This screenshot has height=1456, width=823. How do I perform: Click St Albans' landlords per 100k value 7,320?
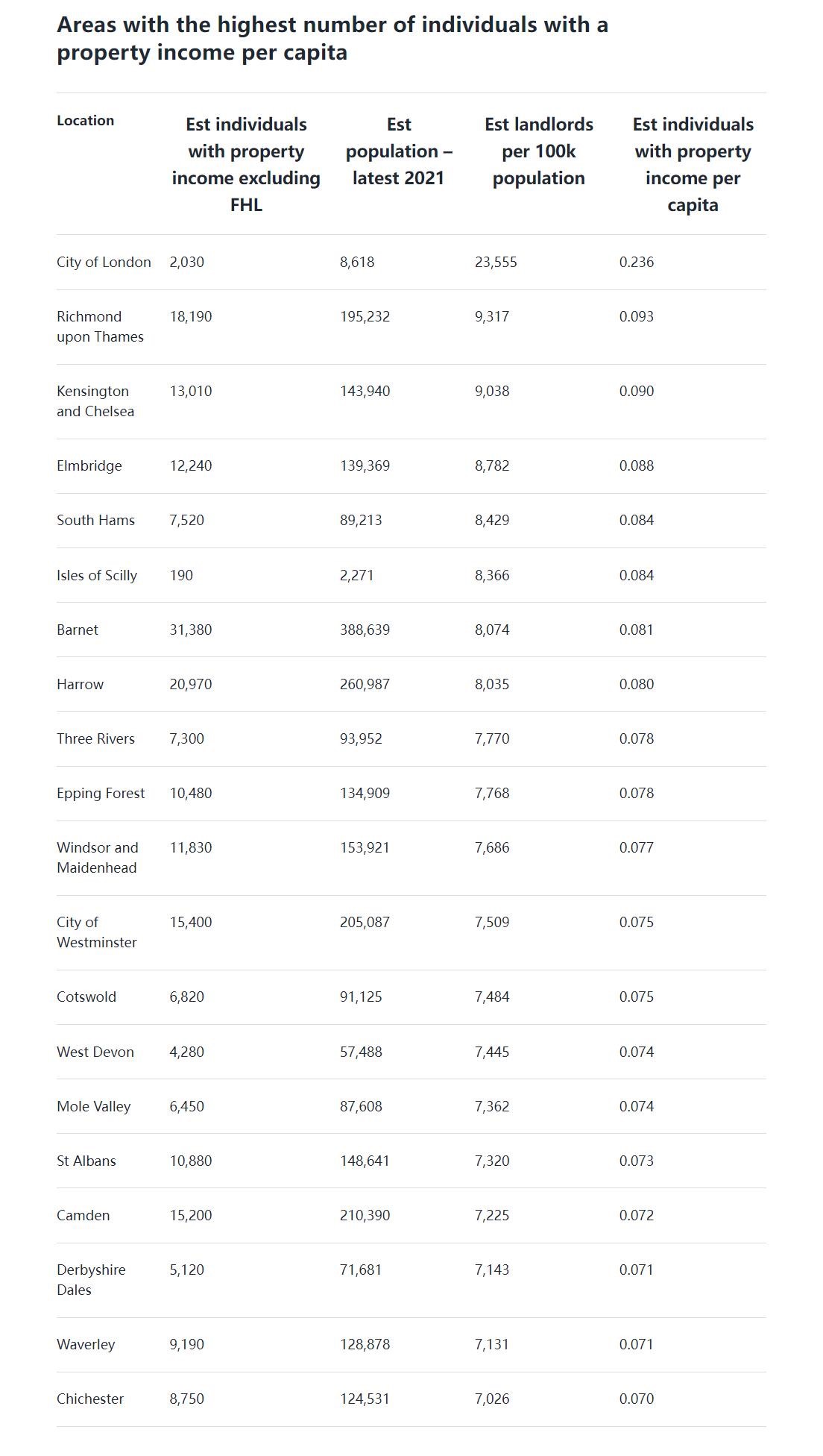[x=492, y=1161]
